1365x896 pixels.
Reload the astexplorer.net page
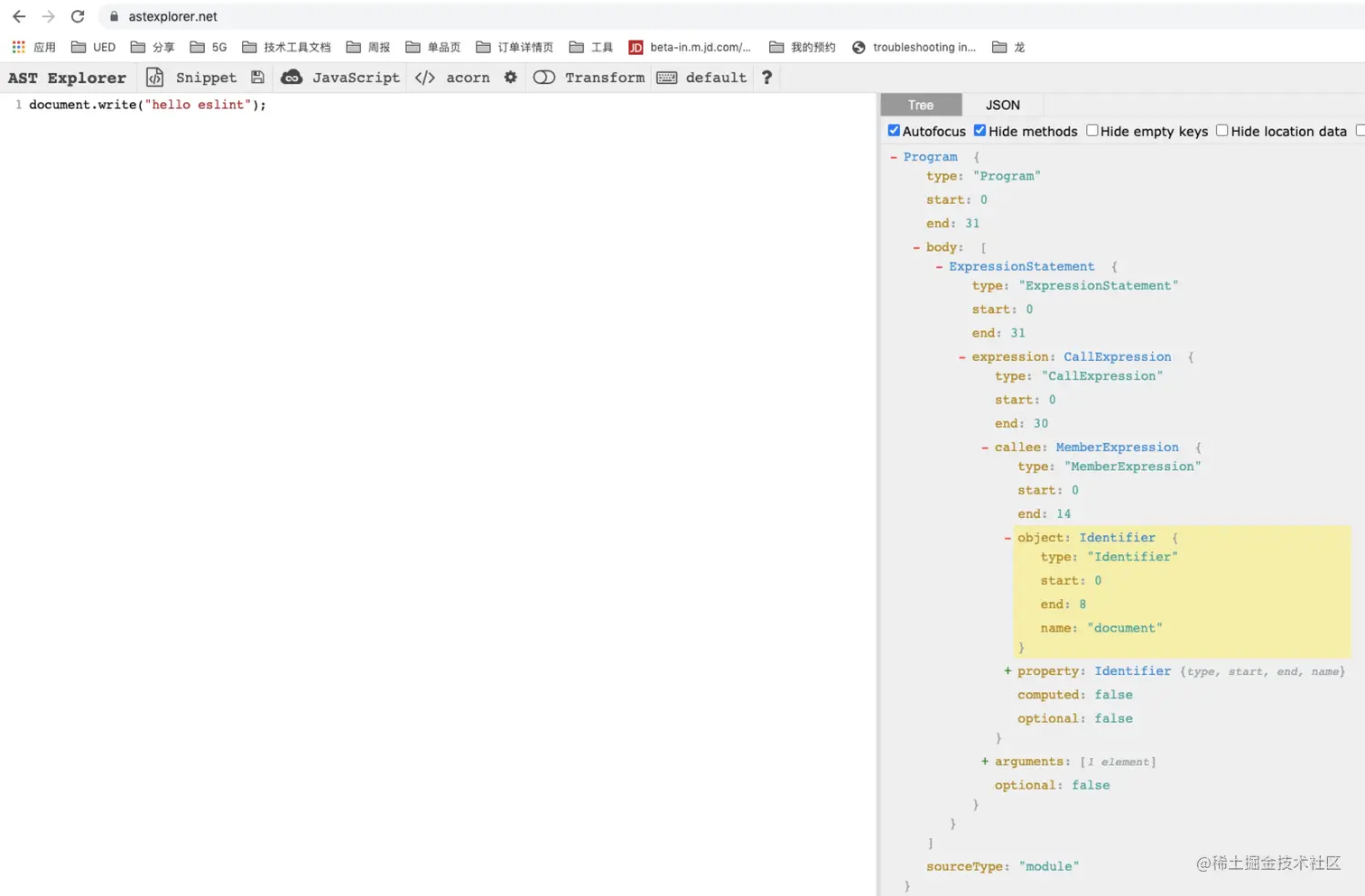tap(78, 16)
